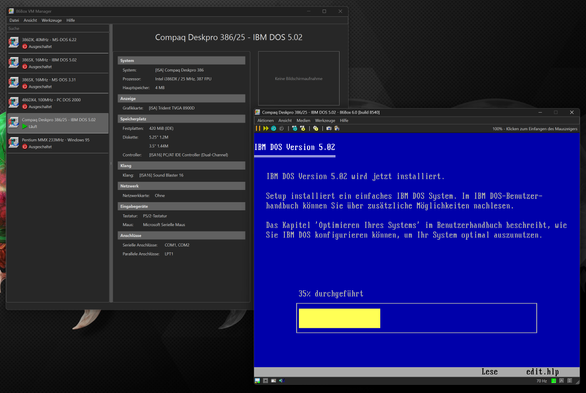
Task: Select the Pentium MMX 233MHz Windows 95 machine
Action: (58, 143)
